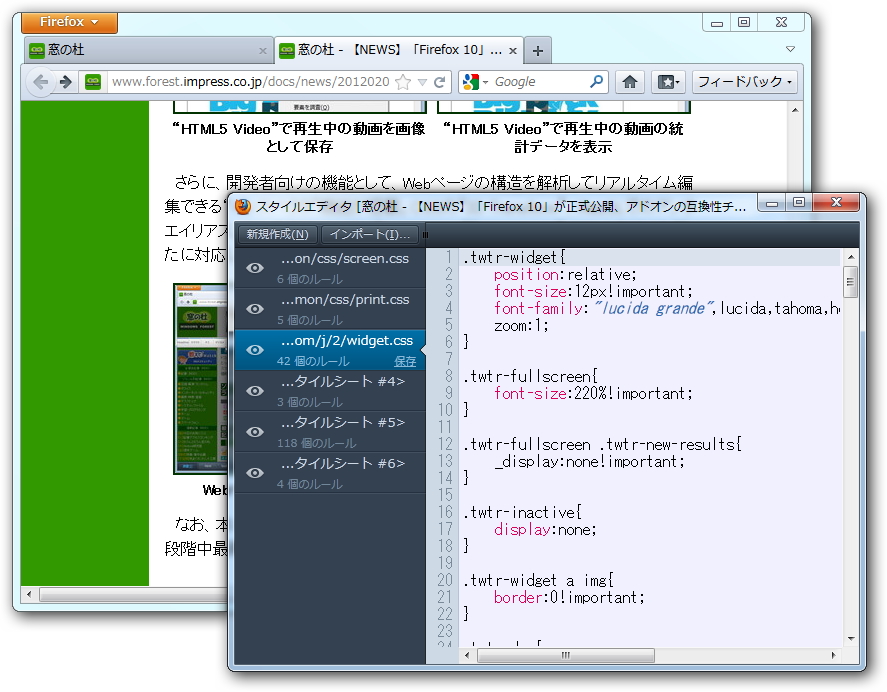Bookmark this page with the star icon

coord(403,82)
